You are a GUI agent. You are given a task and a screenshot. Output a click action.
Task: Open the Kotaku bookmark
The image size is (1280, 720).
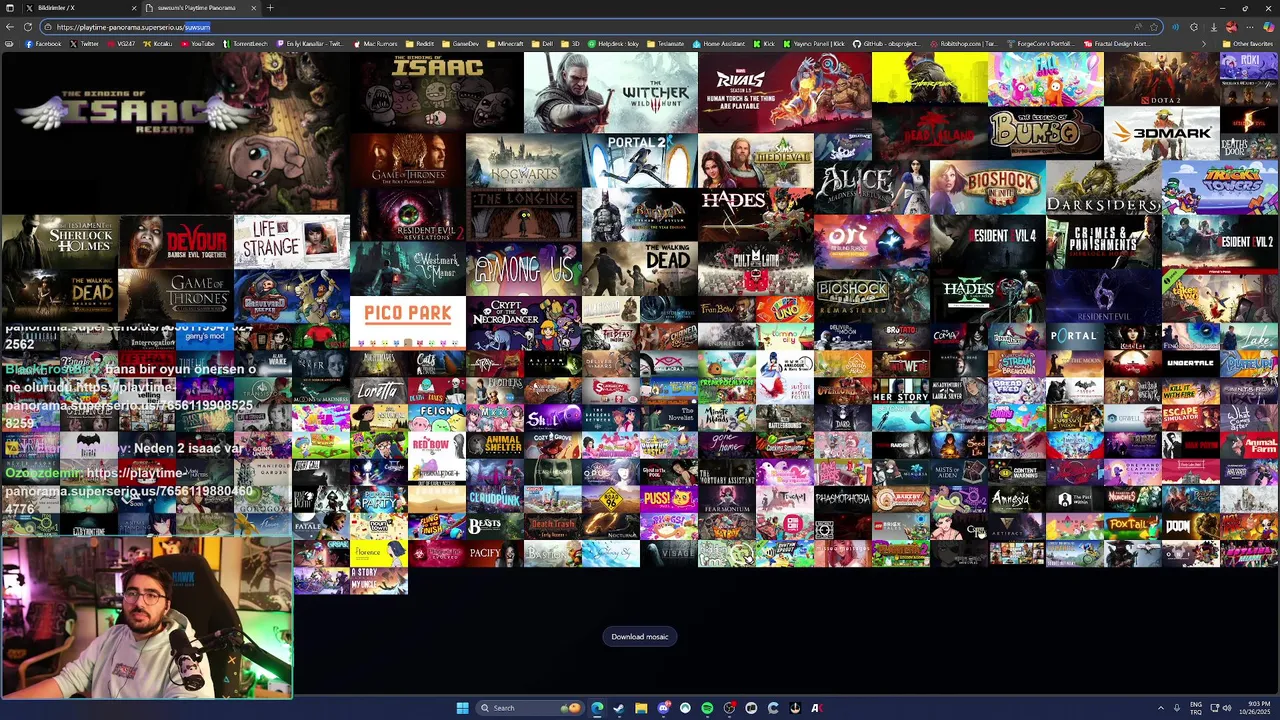pyautogui.click(x=158, y=44)
